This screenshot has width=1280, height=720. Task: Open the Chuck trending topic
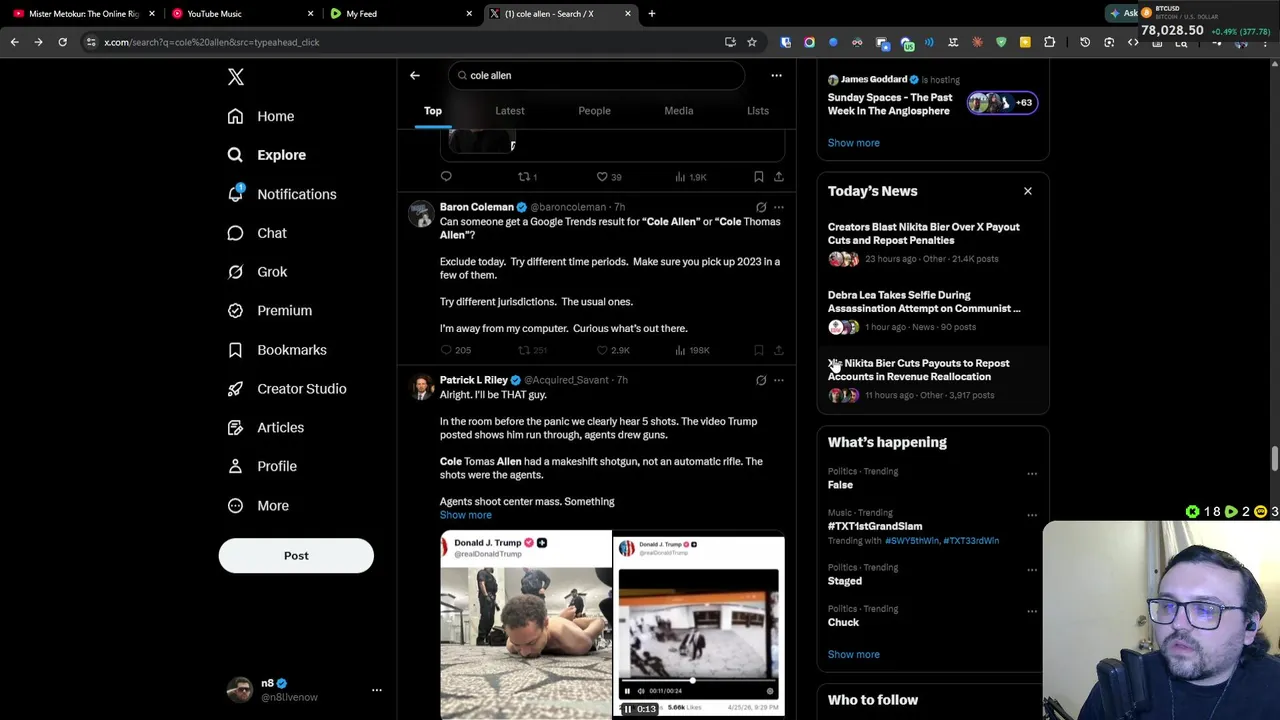pyautogui.click(x=843, y=622)
